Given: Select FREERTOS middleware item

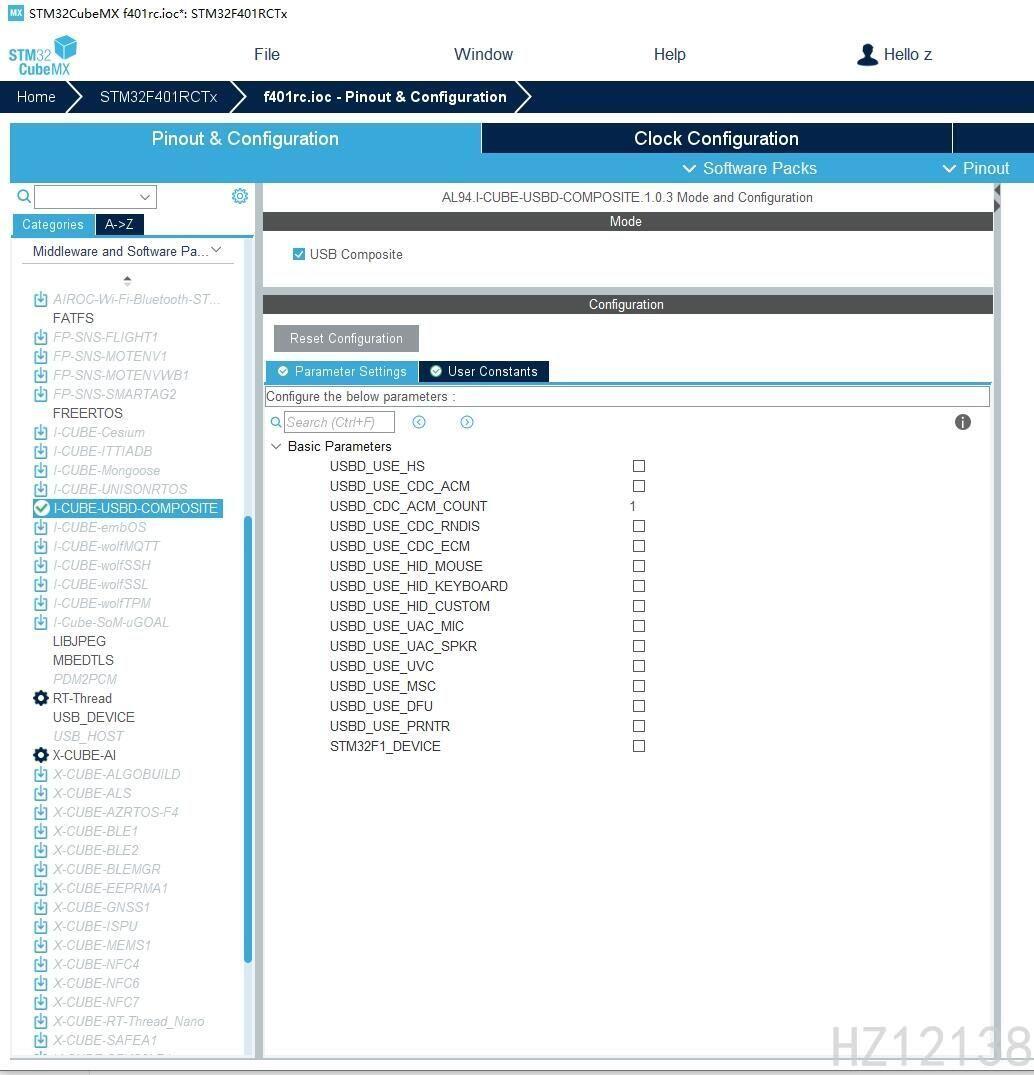Looking at the screenshot, I should coord(88,413).
